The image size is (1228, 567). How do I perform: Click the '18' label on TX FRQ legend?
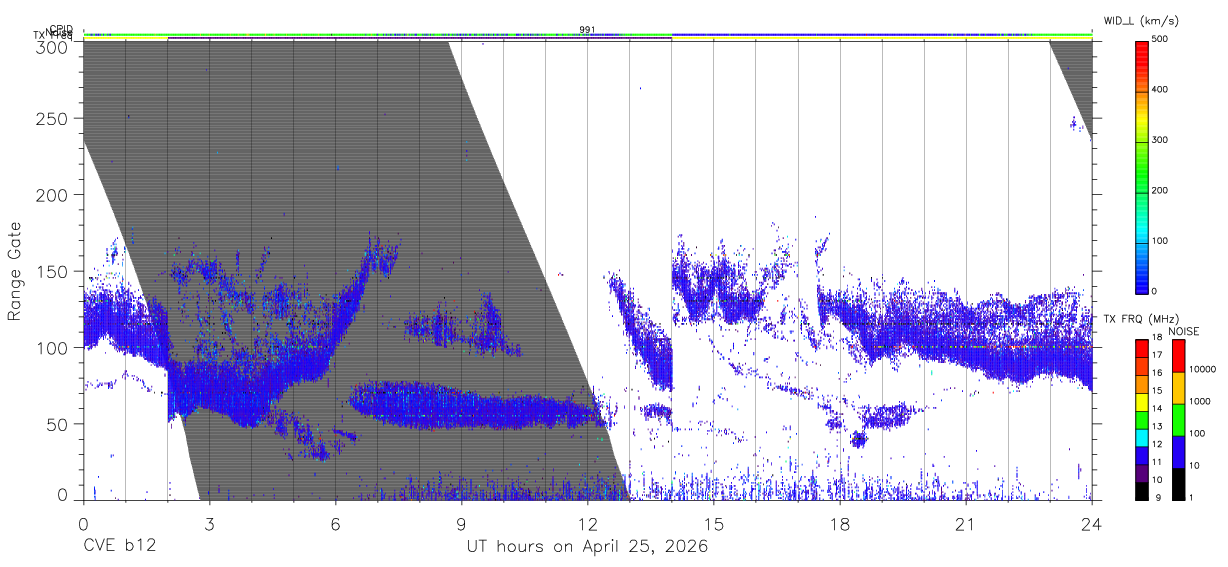[x=1157, y=338]
